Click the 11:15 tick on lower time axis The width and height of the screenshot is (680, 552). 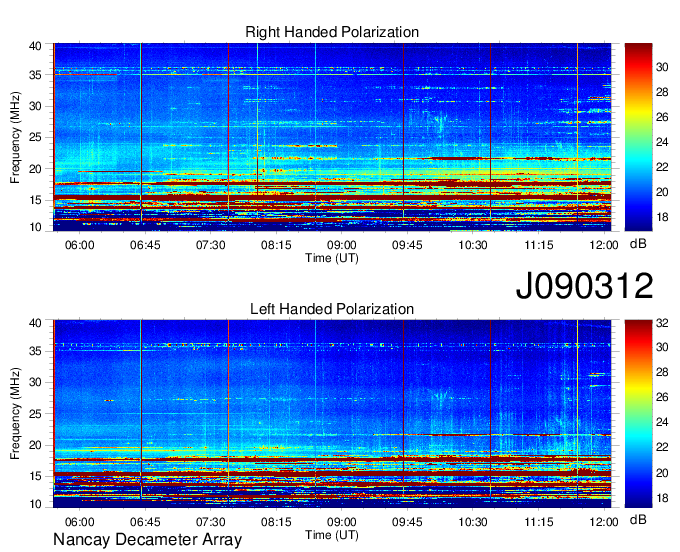[x=538, y=522]
